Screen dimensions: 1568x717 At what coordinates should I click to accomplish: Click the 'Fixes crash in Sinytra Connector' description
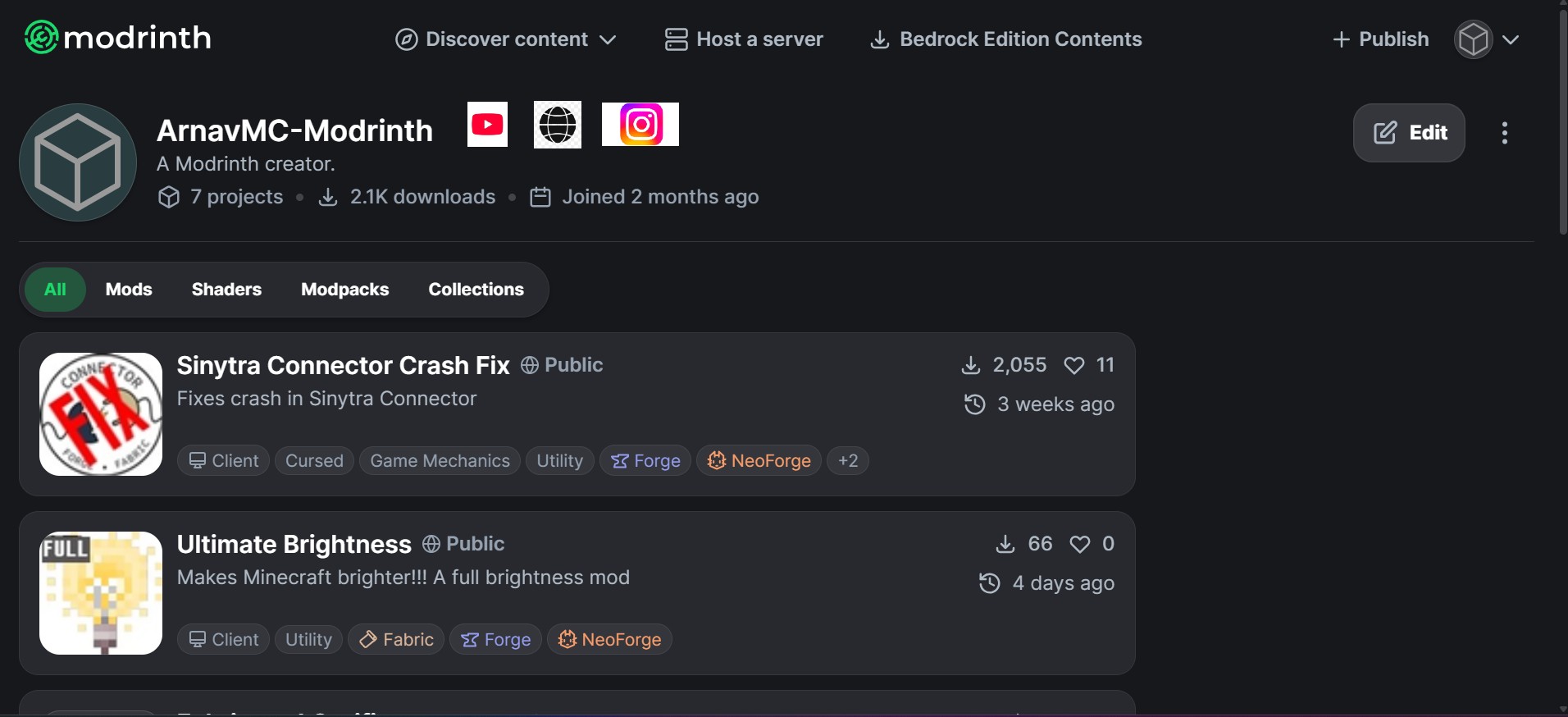tap(326, 399)
